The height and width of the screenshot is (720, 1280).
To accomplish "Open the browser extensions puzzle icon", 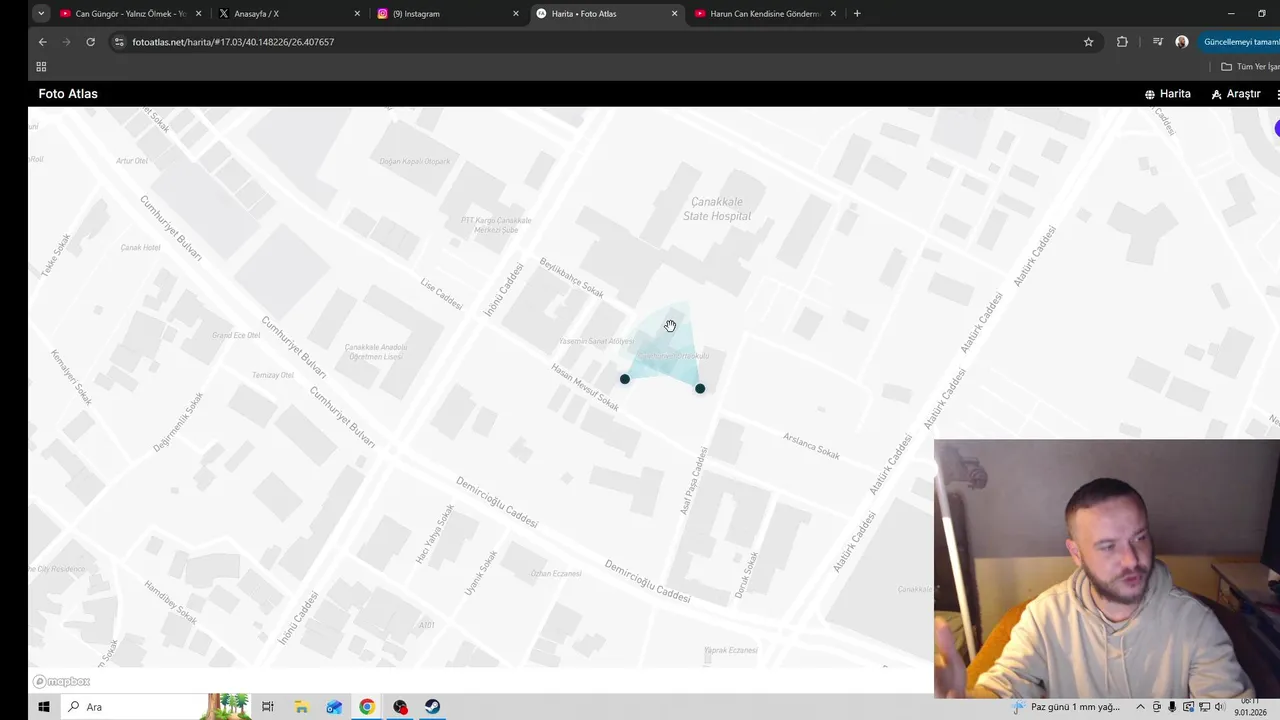I will point(1122,42).
